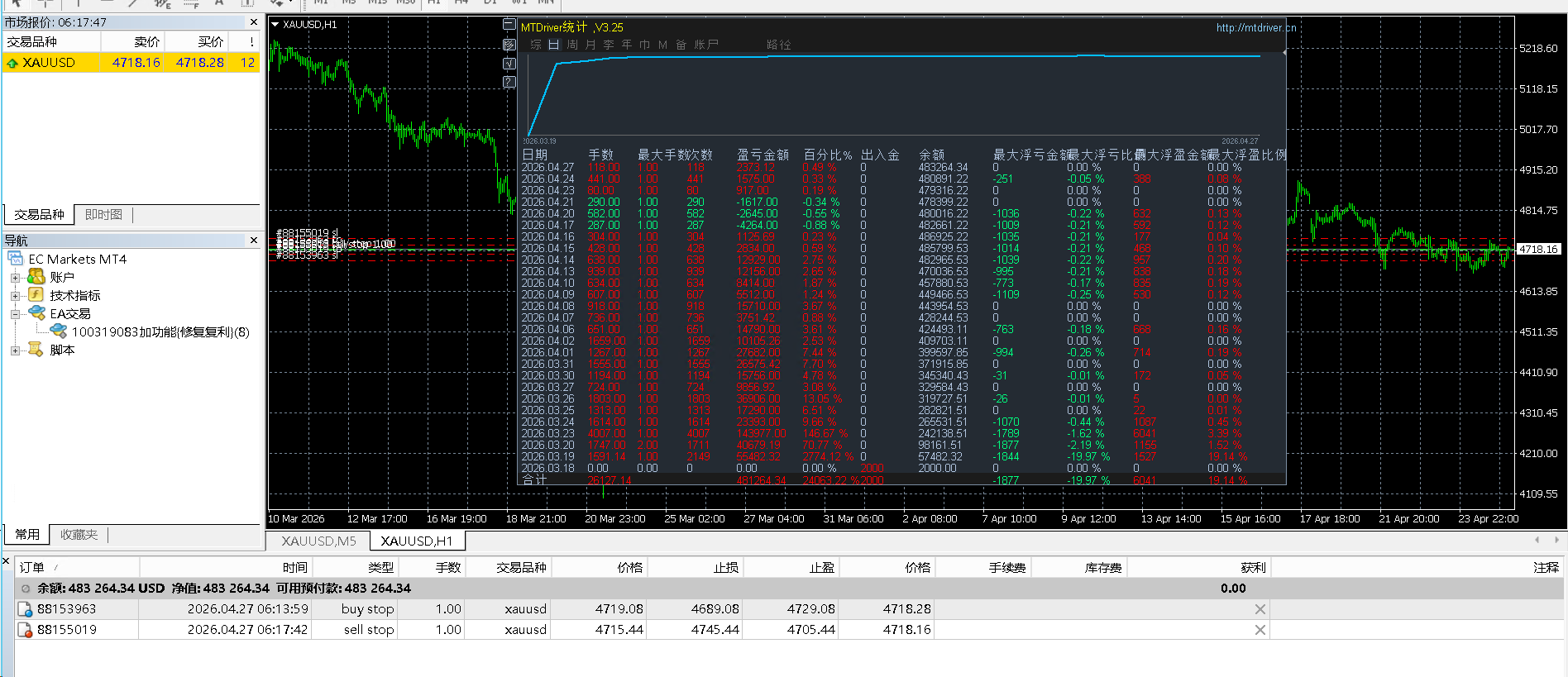Delete sell stop order 88155019 with X icon
Image resolution: width=1568 pixels, height=677 pixels.
click(1260, 630)
